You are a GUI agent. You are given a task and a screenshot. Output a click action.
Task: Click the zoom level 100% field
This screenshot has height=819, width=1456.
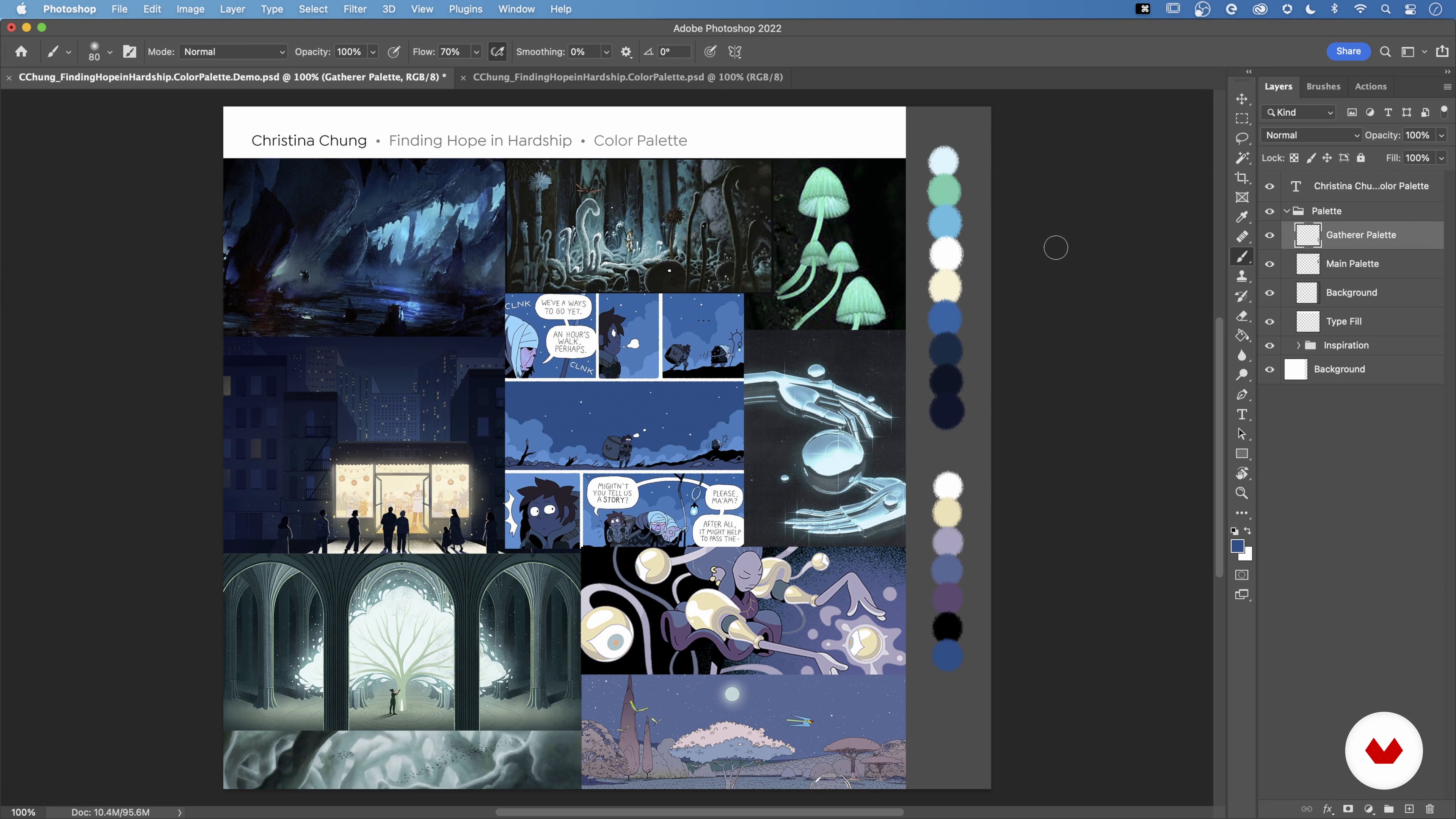tap(23, 812)
